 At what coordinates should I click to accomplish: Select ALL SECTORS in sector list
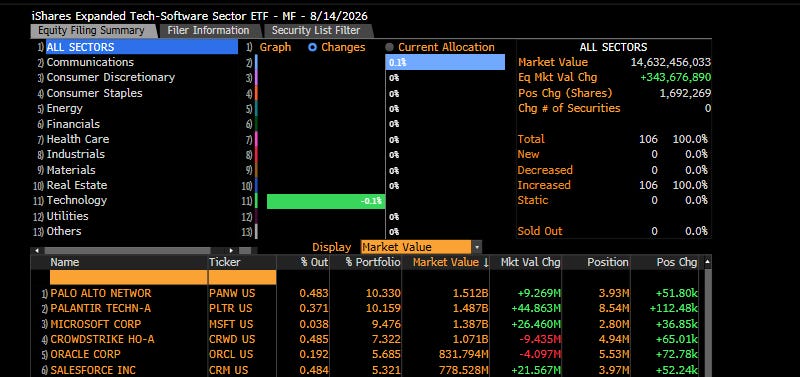tap(142, 47)
